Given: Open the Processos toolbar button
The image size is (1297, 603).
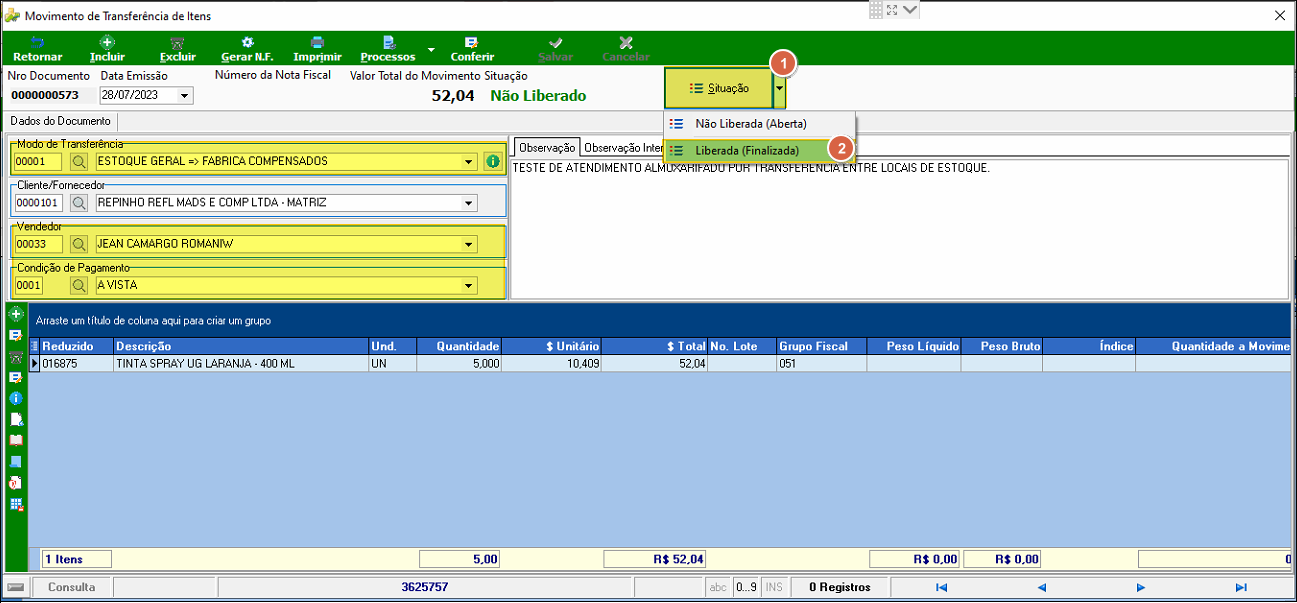Looking at the screenshot, I should point(388,49).
